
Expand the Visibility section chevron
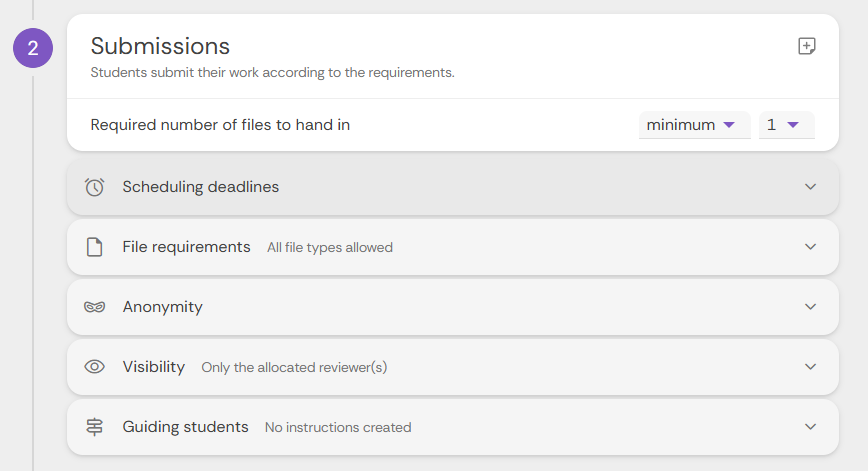810,367
